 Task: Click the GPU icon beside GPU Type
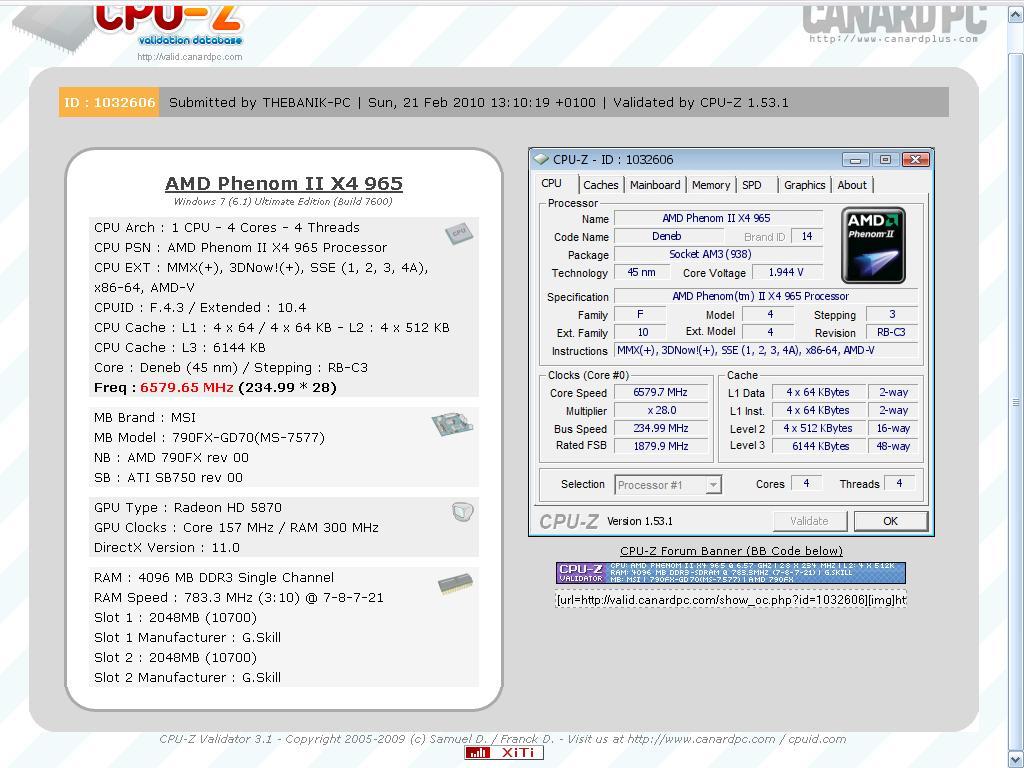(462, 511)
